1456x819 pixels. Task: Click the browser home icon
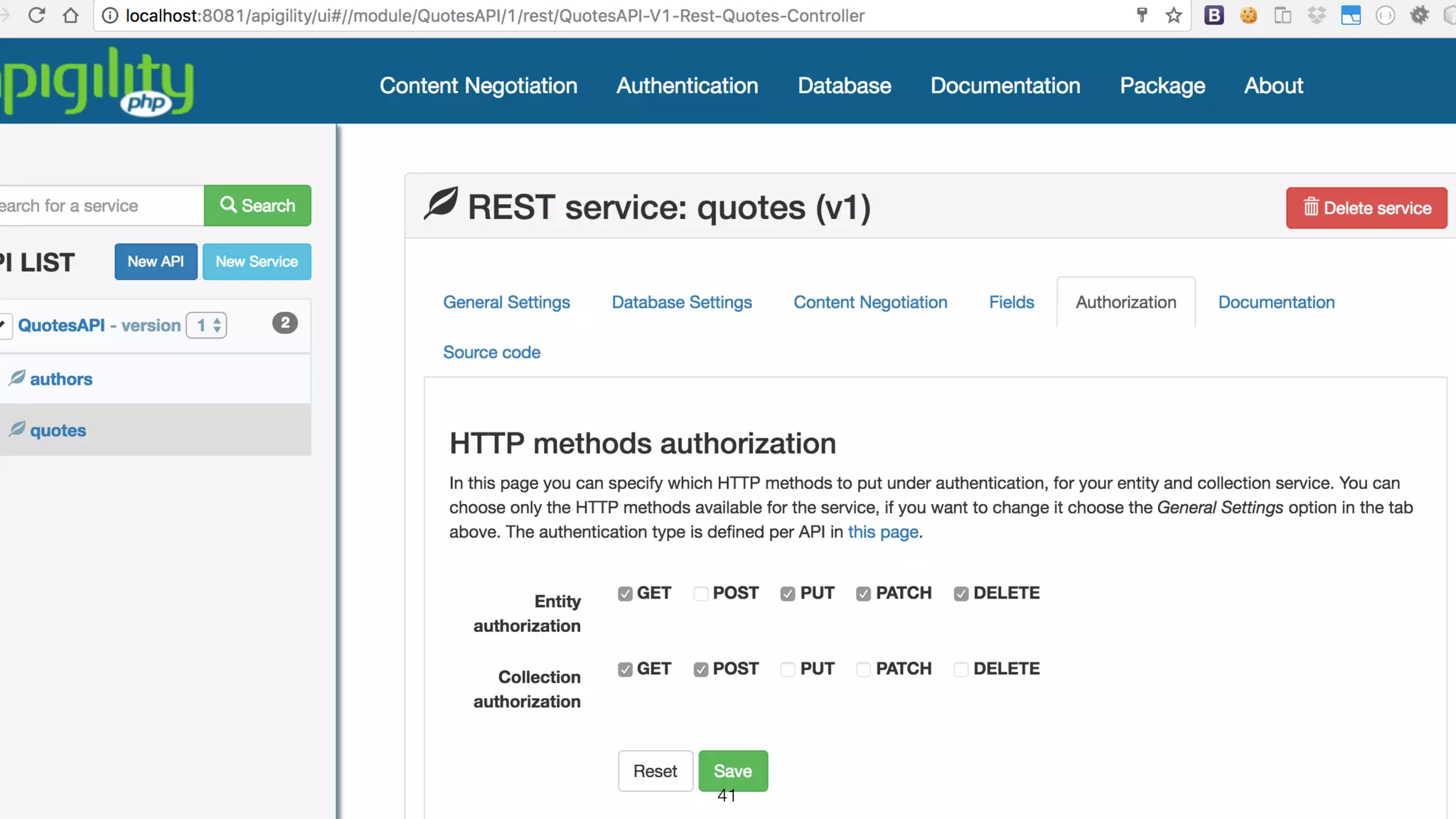click(x=70, y=15)
